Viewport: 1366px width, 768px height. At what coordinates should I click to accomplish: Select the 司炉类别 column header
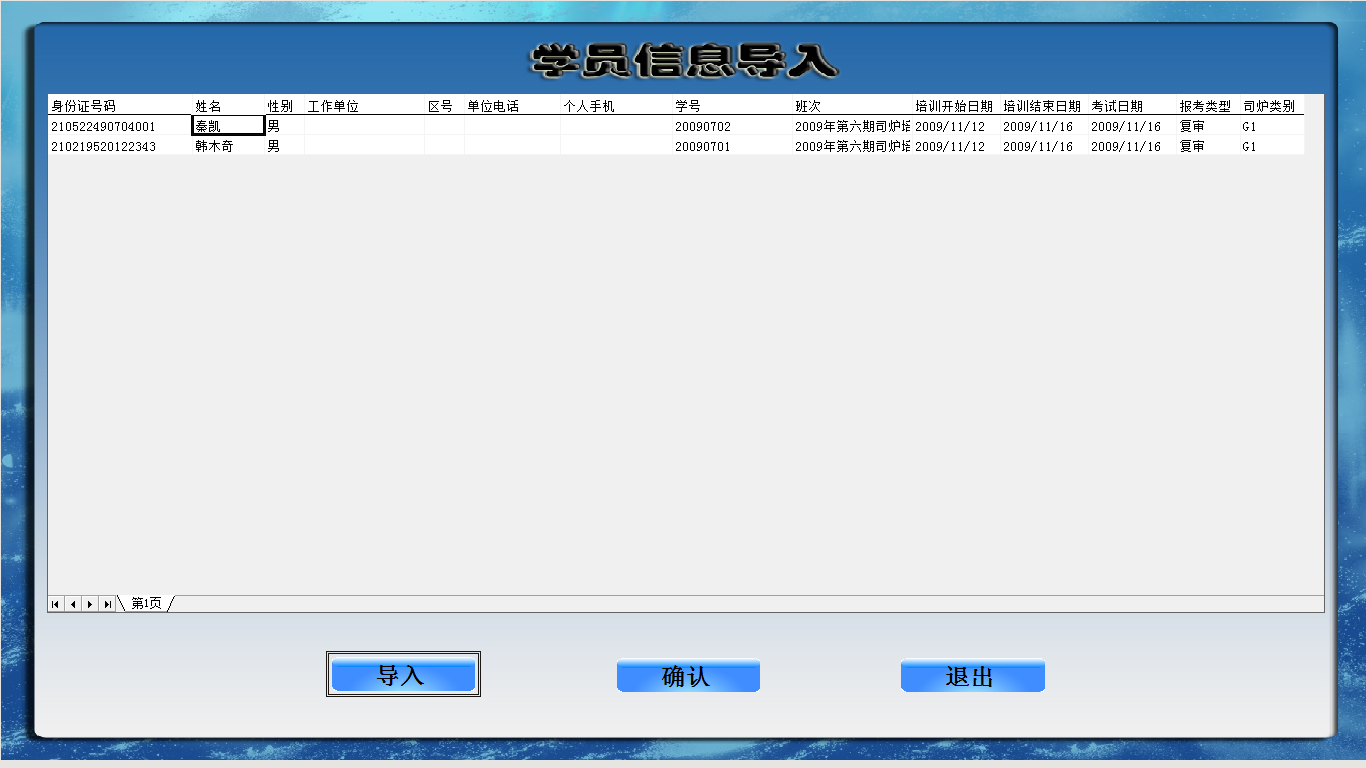1270,106
